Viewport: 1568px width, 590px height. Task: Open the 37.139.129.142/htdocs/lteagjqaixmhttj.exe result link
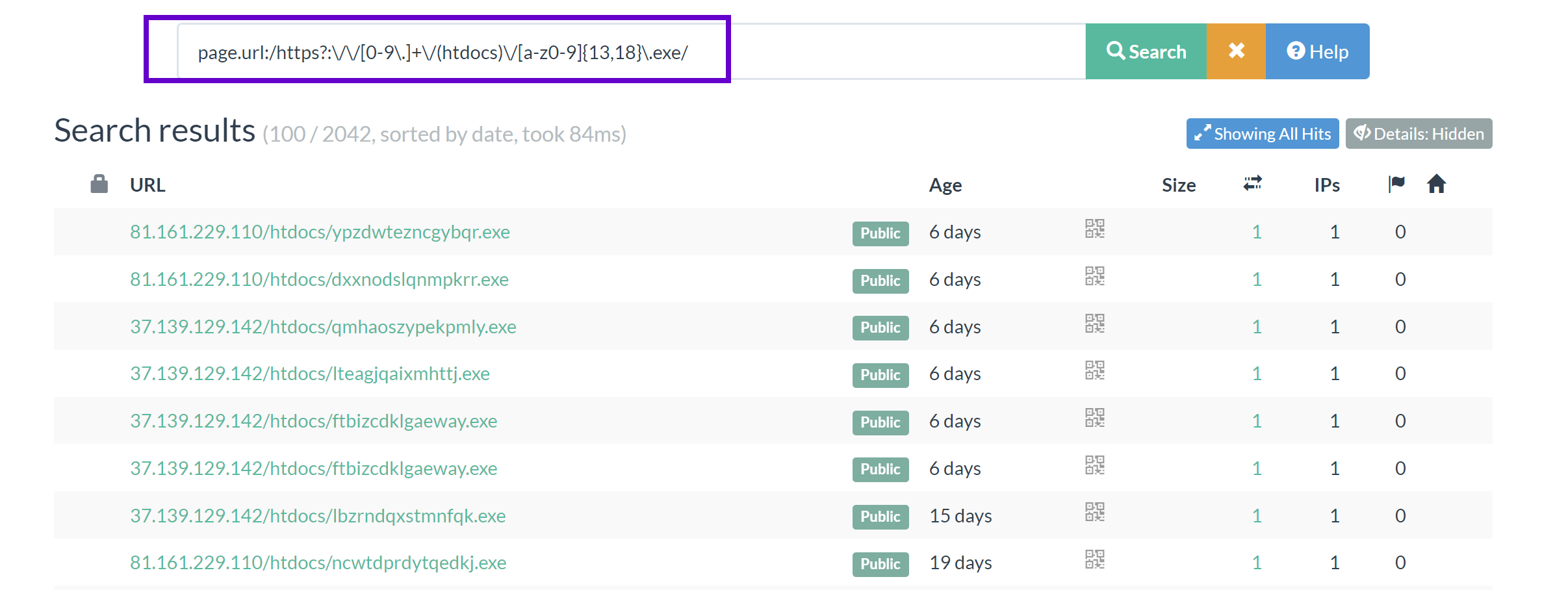tap(310, 374)
